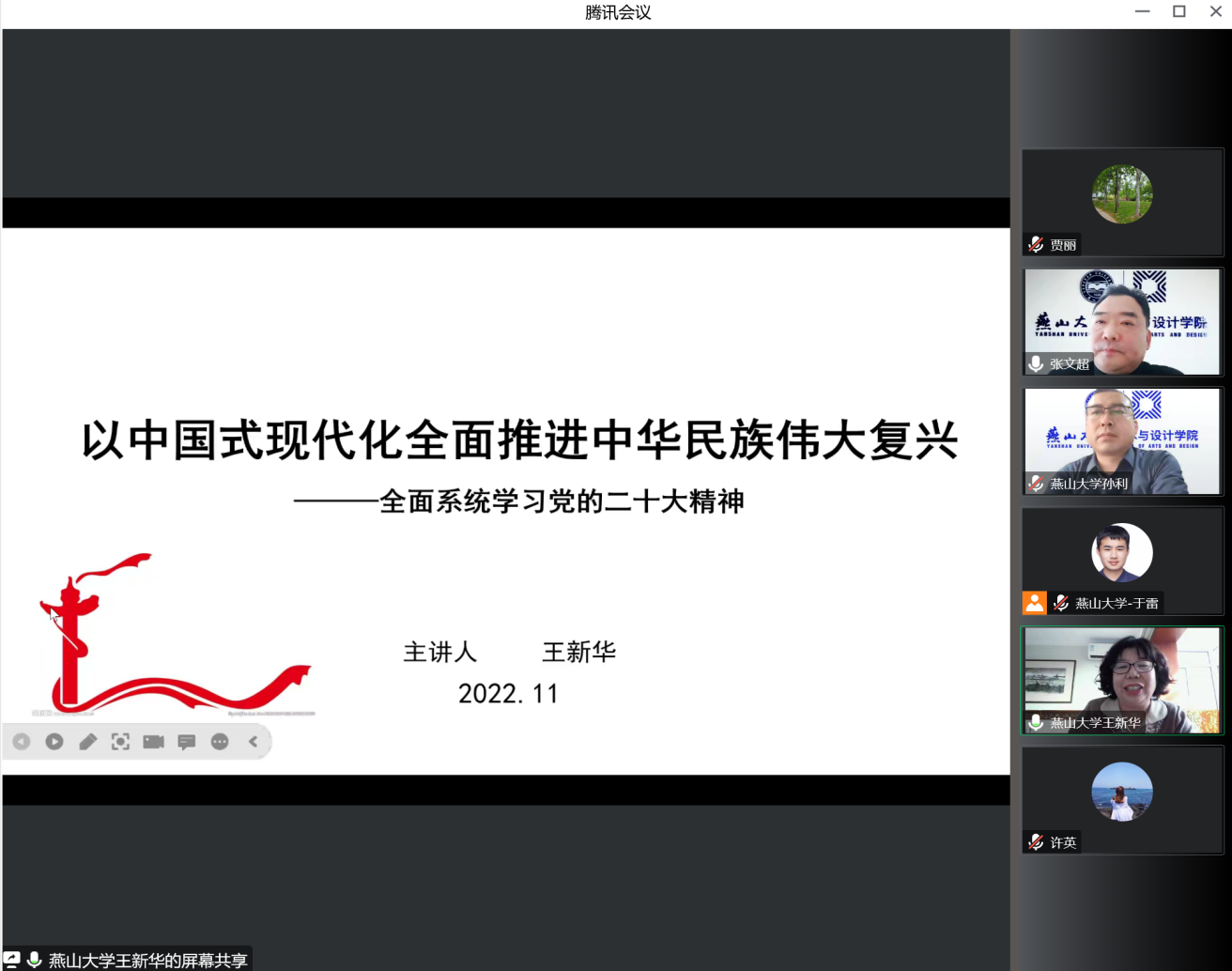Click 贾丽's round avatar picture
Image resolution: width=1232 pixels, height=971 pixels.
coord(1122,194)
